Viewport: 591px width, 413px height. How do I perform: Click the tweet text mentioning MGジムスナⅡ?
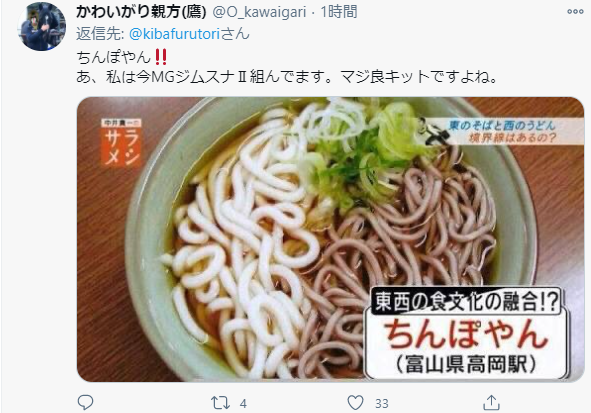[286, 77]
